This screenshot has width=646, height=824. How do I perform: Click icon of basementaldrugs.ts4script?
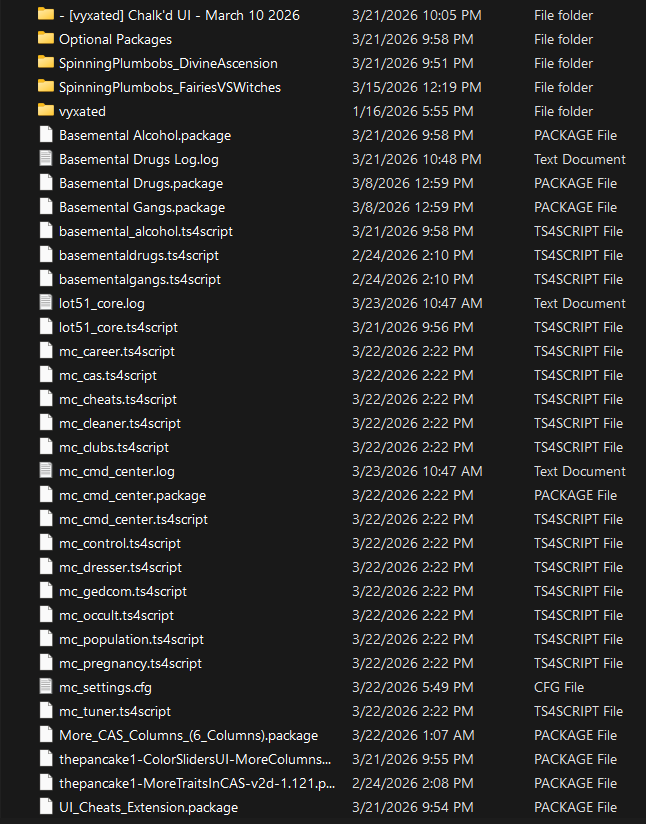(46, 254)
